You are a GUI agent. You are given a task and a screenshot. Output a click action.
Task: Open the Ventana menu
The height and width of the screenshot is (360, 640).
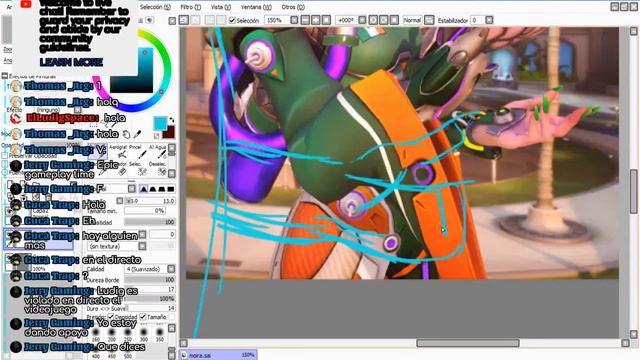coord(256,7)
